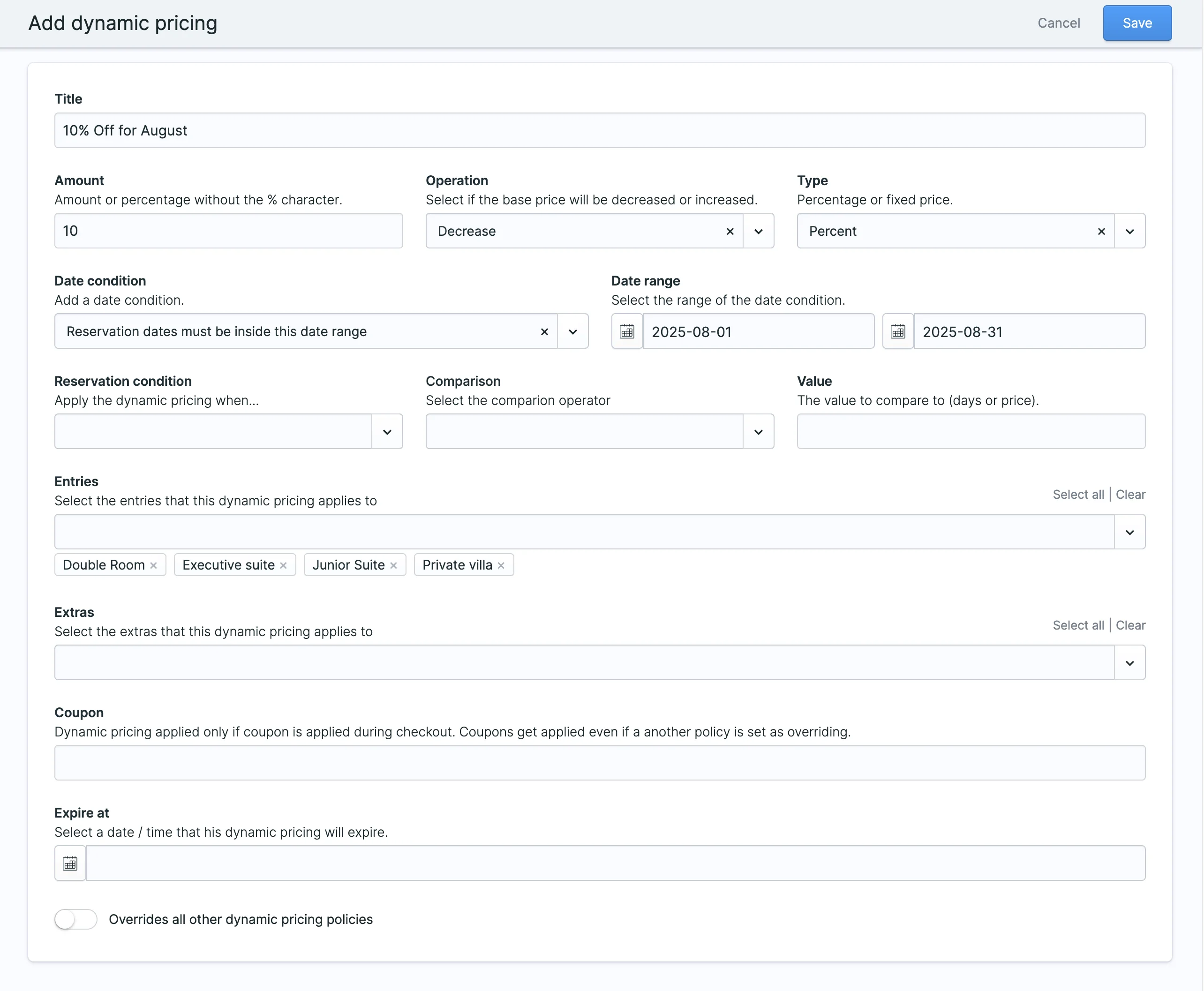Remove the Junior Suite entry tag
Screen dimensions: 1204x991
[x=393, y=565]
